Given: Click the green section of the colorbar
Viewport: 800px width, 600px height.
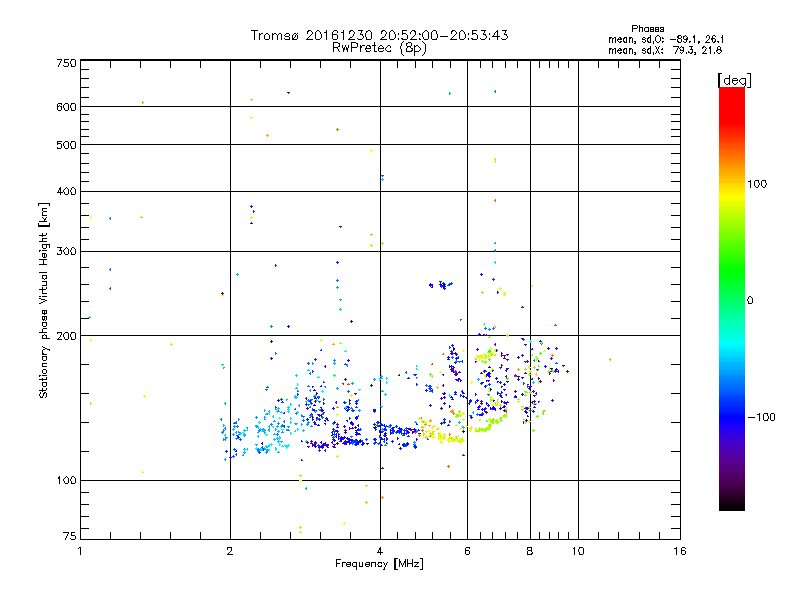Looking at the screenshot, I should 732,270.
